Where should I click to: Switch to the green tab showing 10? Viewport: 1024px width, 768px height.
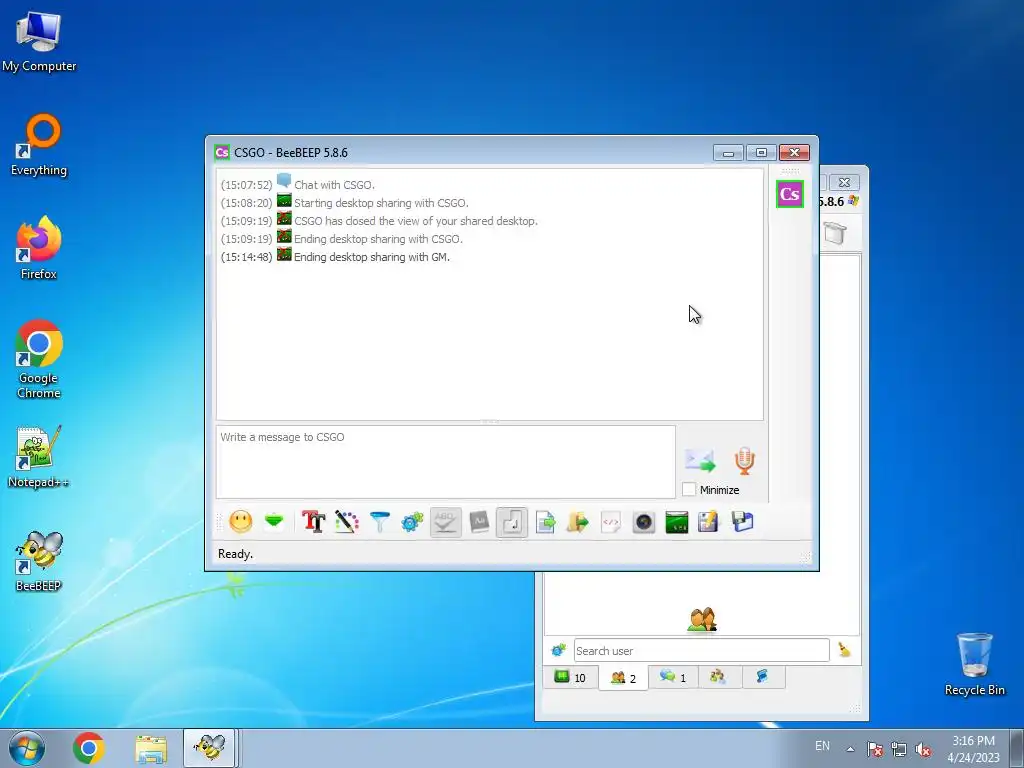(570, 677)
